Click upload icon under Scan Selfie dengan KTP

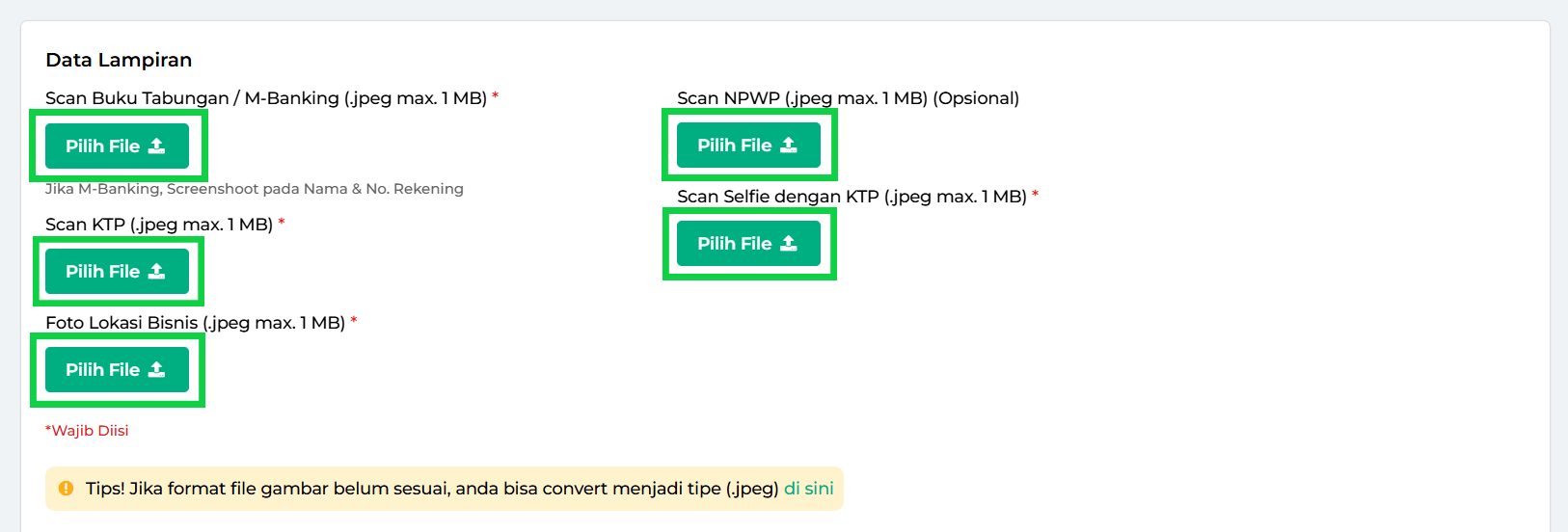[789, 244]
